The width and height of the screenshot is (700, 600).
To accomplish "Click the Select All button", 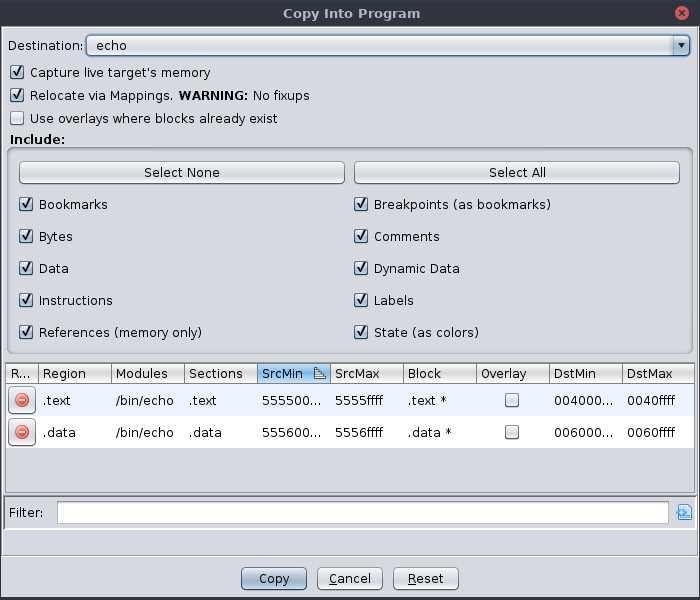I will (x=517, y=172).
